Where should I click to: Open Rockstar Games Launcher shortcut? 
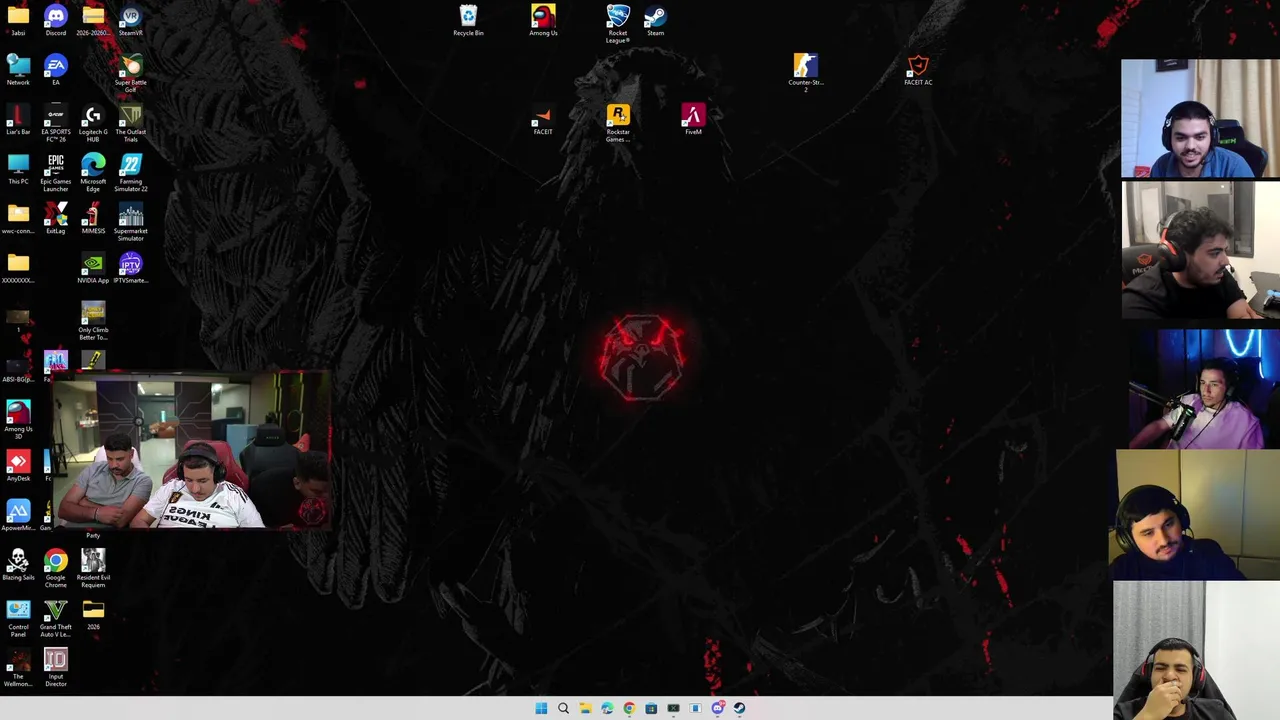(x=618, y=123)
